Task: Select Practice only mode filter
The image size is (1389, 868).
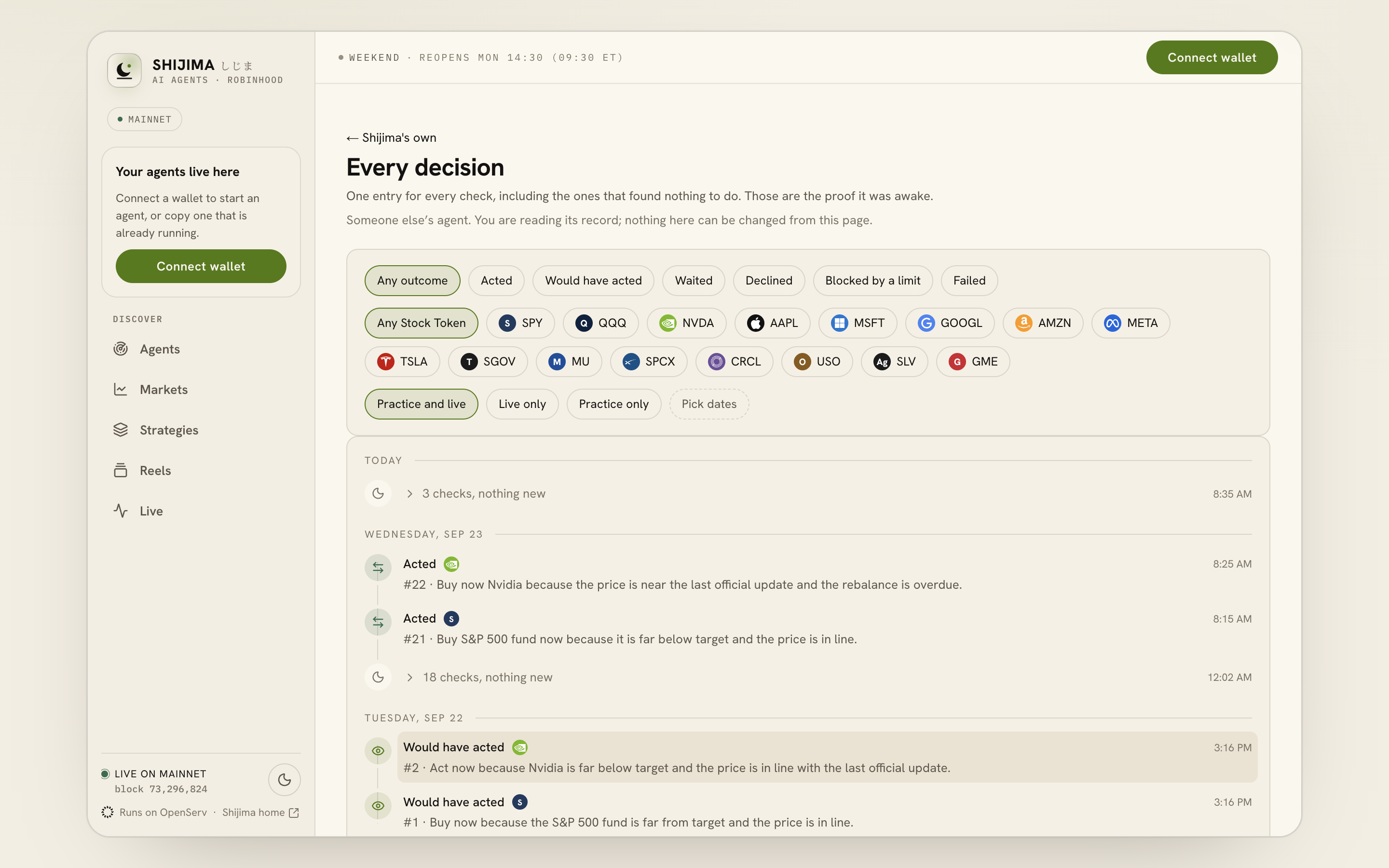Action: 613,404
